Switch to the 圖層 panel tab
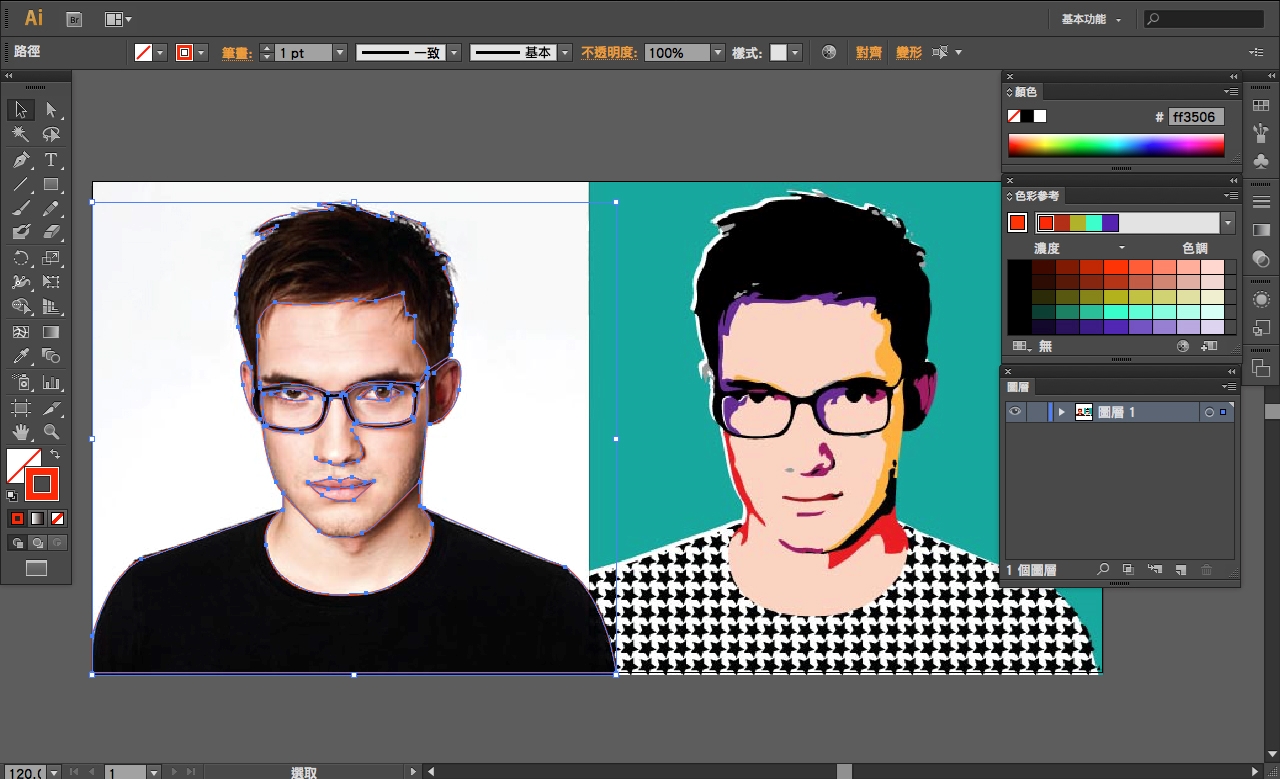Image resolution: width=1280 pixels, height=779 pixels. (x=1019, y=387)
